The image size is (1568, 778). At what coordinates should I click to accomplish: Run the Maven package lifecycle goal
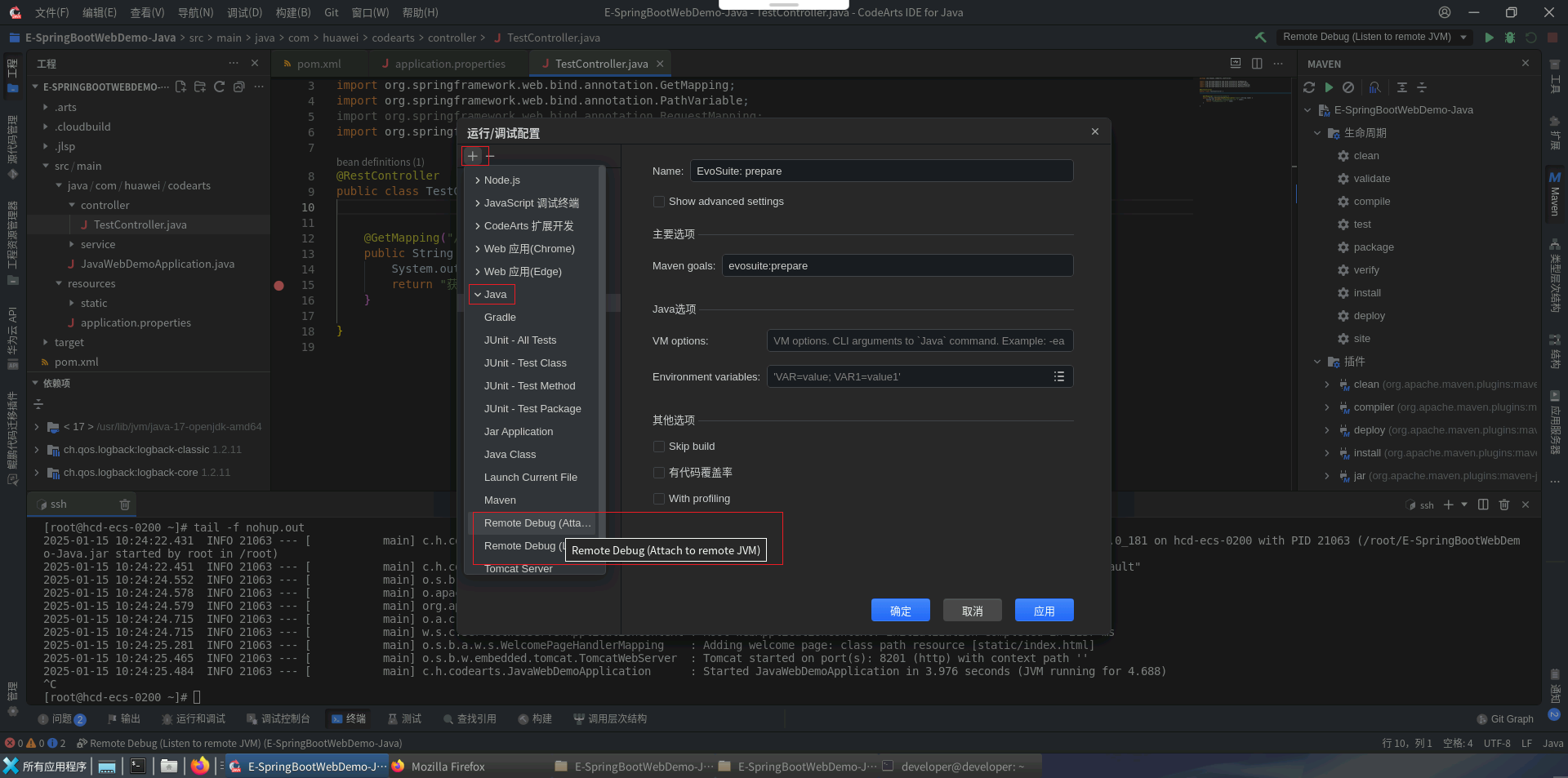click(1373, 247)
